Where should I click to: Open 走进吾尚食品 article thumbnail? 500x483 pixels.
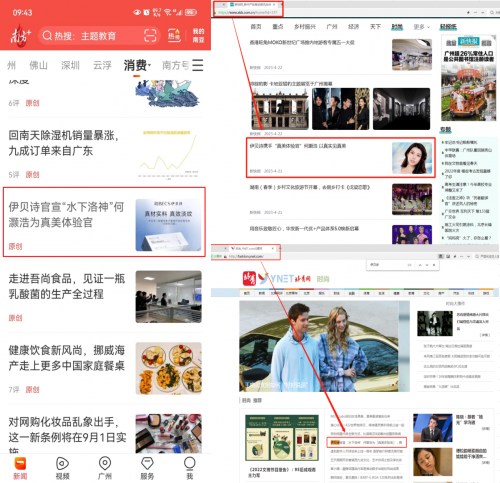click(x=169, y=297)
